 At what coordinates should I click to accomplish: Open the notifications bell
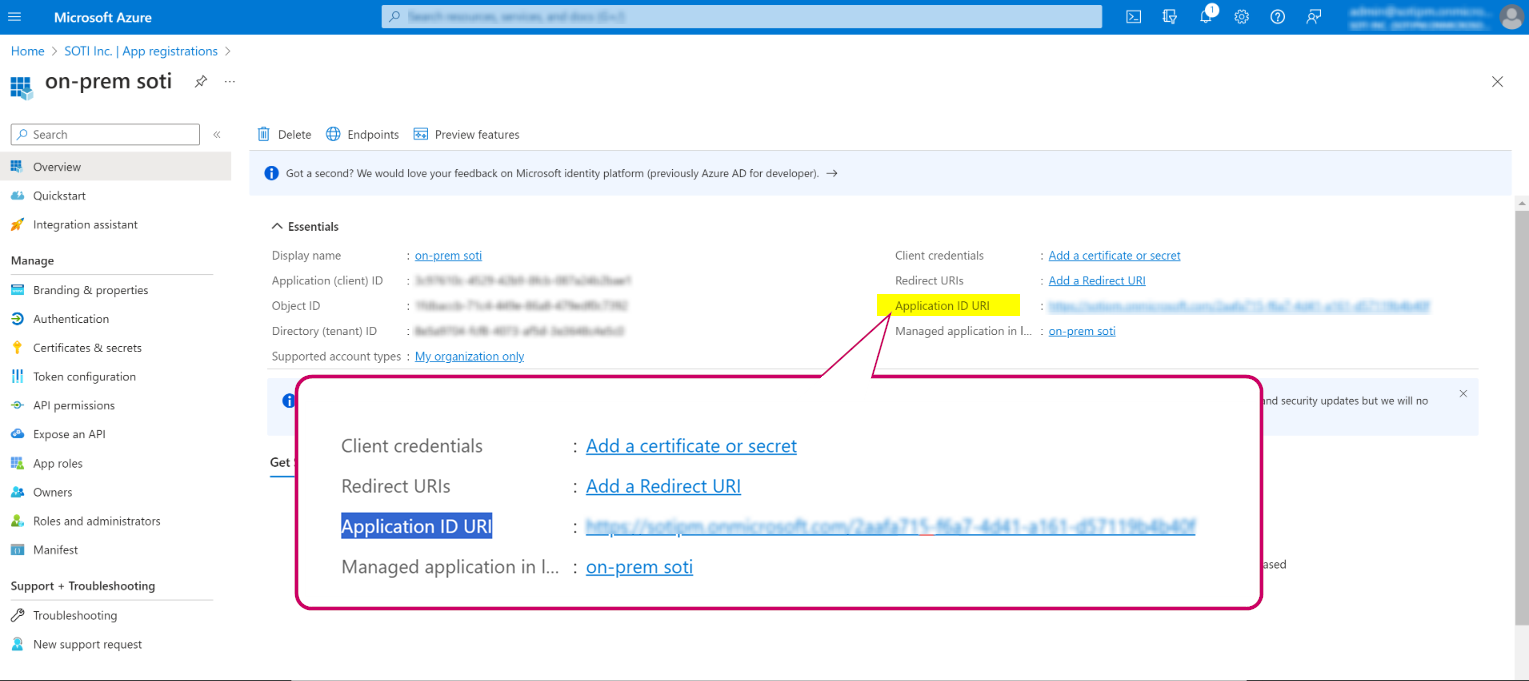point(1206,17)
